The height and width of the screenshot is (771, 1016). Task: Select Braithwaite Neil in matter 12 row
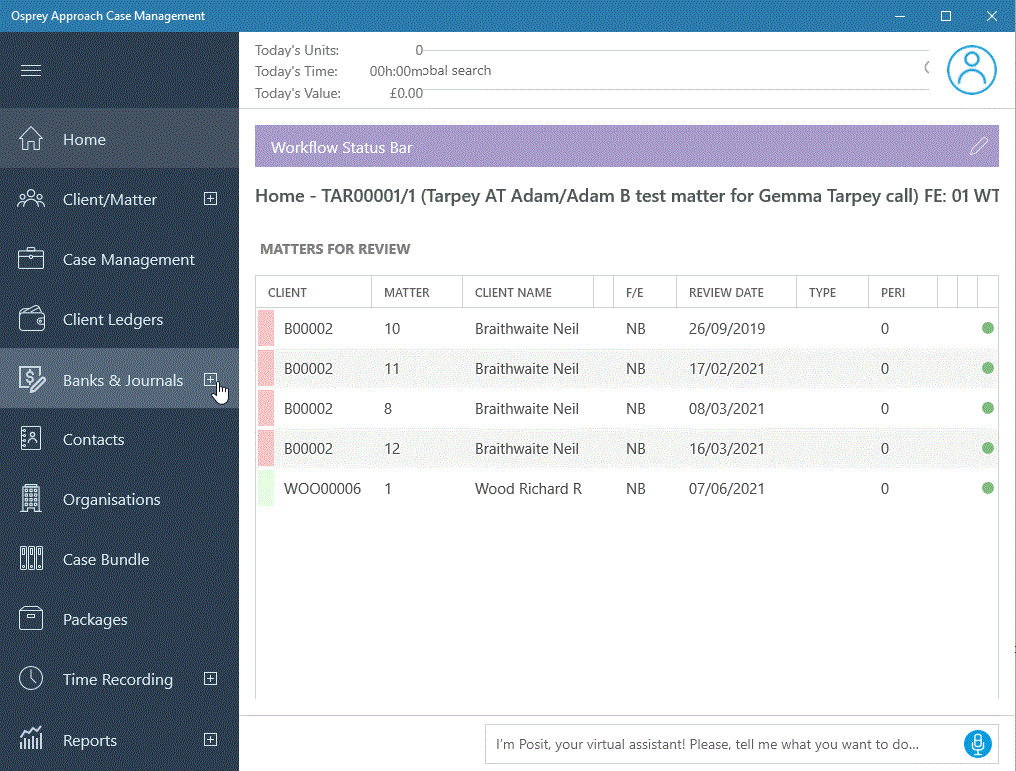(x=527, y=448)
